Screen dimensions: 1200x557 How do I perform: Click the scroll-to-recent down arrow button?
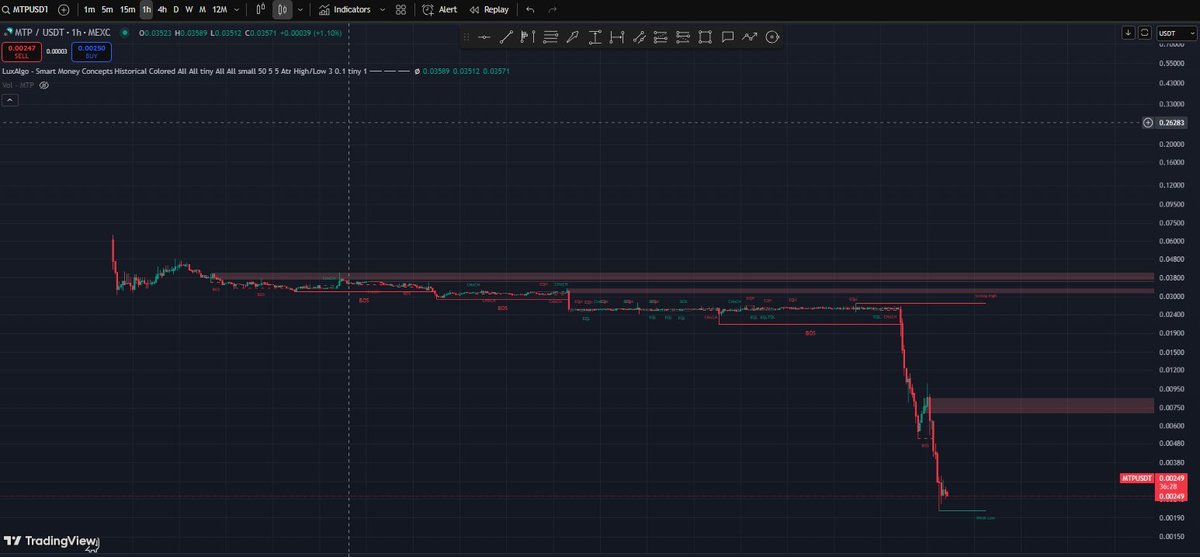(1129, 32)
